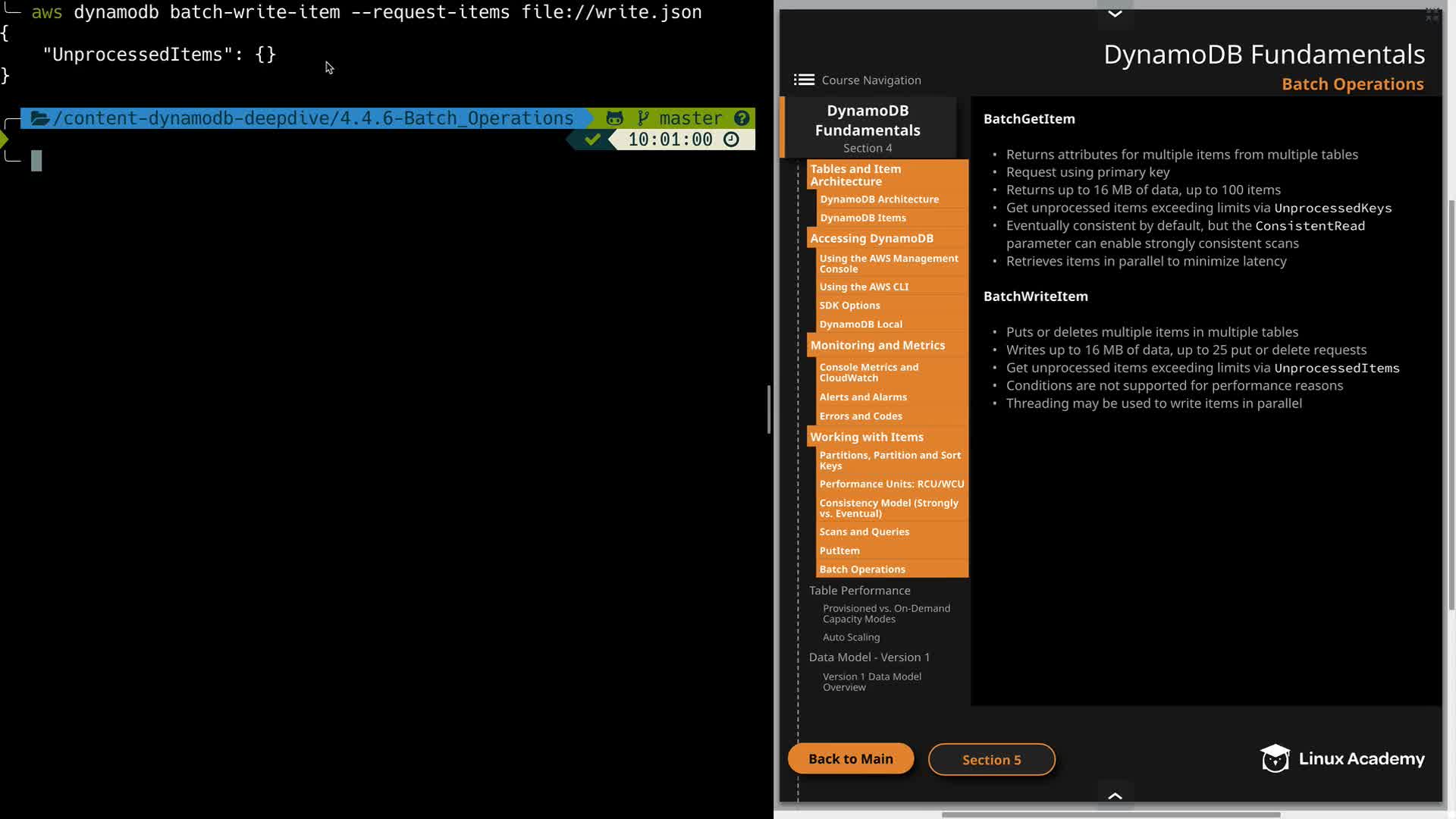Open the Scans and Queries lesson

[x=864, y=532]
